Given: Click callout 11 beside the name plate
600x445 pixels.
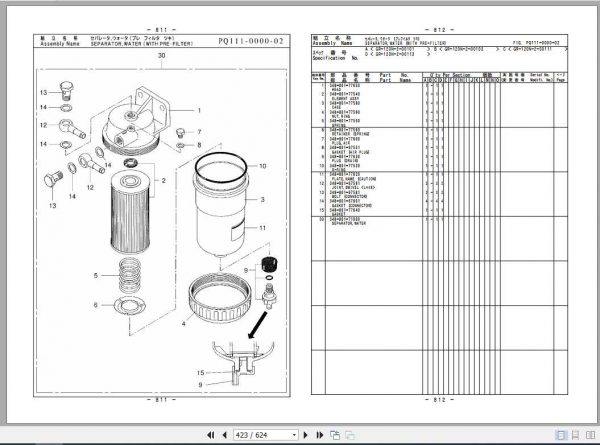Looking at the screenshot, I should point(262,228).
